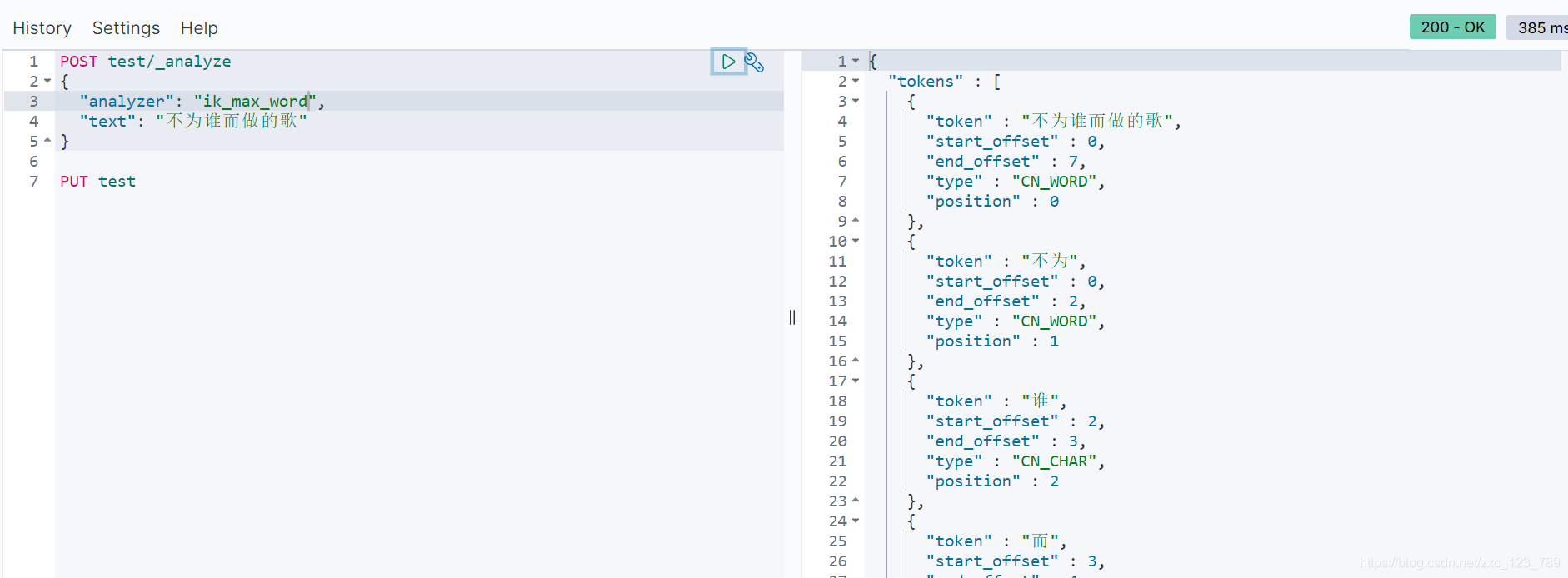Viewport: 1568px width, 578px height.
Task: Open the Help menu
Action: point(199,28)
